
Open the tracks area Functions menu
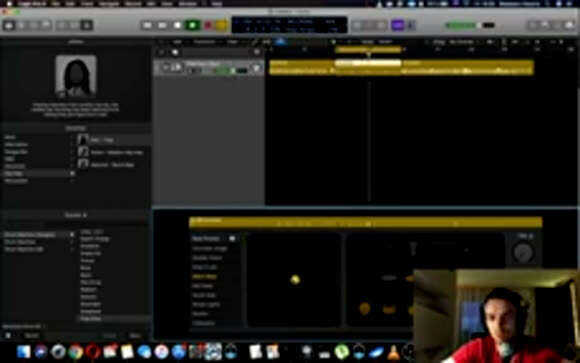pos(204,42)
